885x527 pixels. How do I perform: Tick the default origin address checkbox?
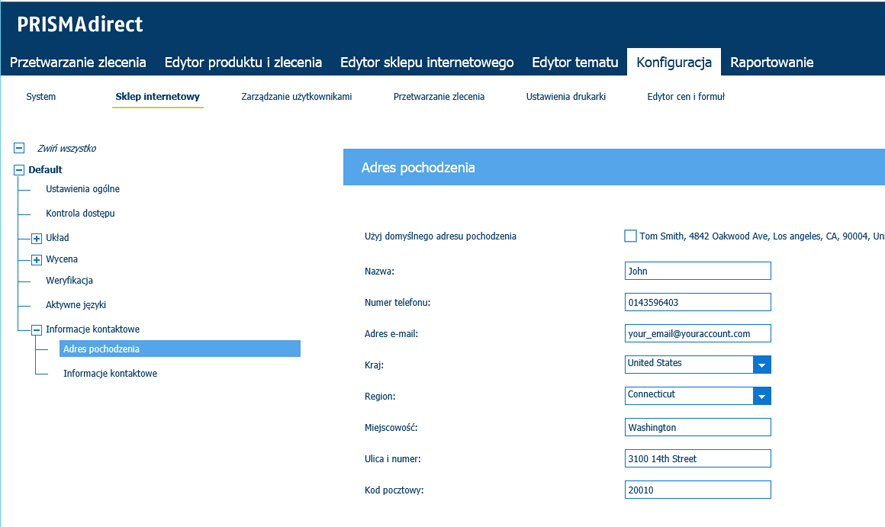click(x=630, y=236)
